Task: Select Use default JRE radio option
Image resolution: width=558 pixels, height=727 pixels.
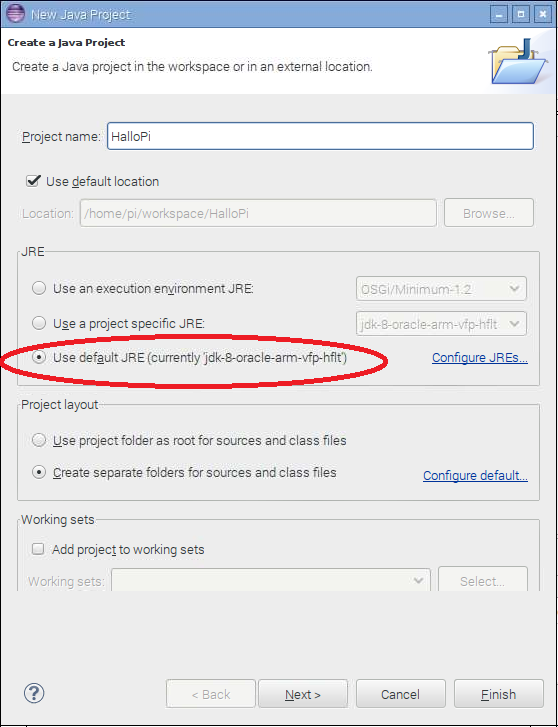Action: pyautogui.click(x=39, y=357)
